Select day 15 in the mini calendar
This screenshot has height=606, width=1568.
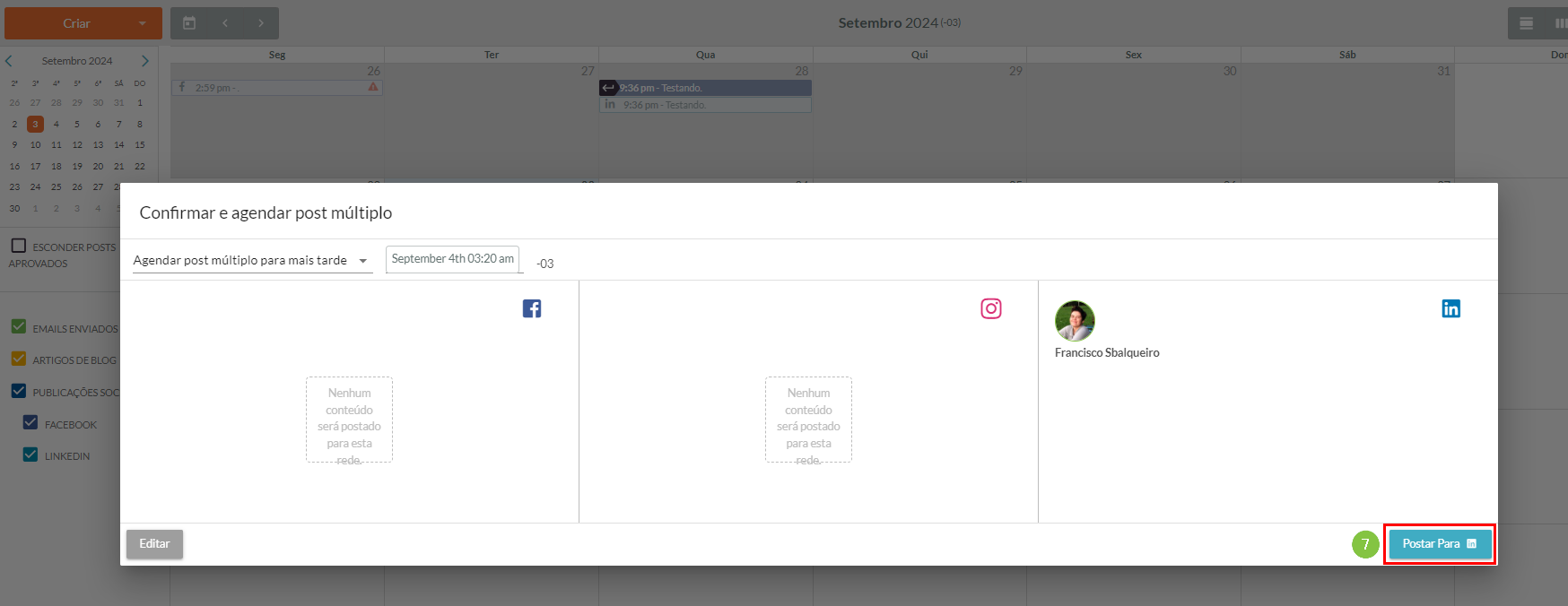pos(140,144)
